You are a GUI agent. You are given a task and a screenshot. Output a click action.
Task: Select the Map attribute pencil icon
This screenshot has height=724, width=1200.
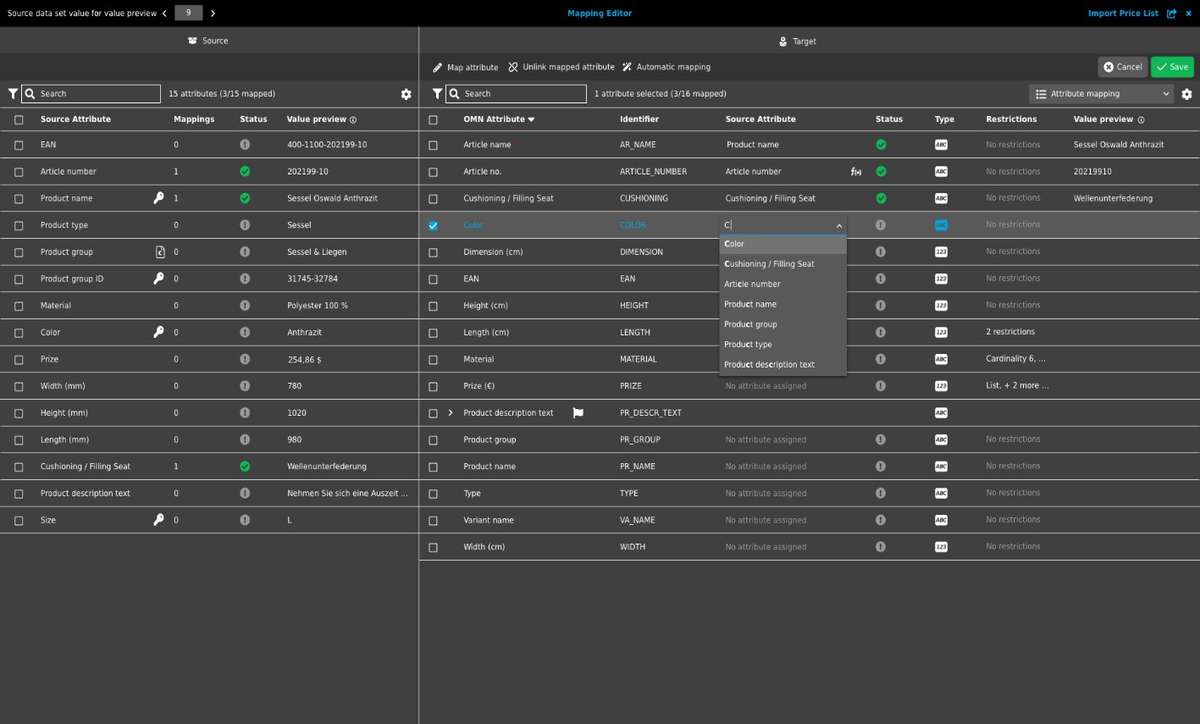tap(438, 67)
